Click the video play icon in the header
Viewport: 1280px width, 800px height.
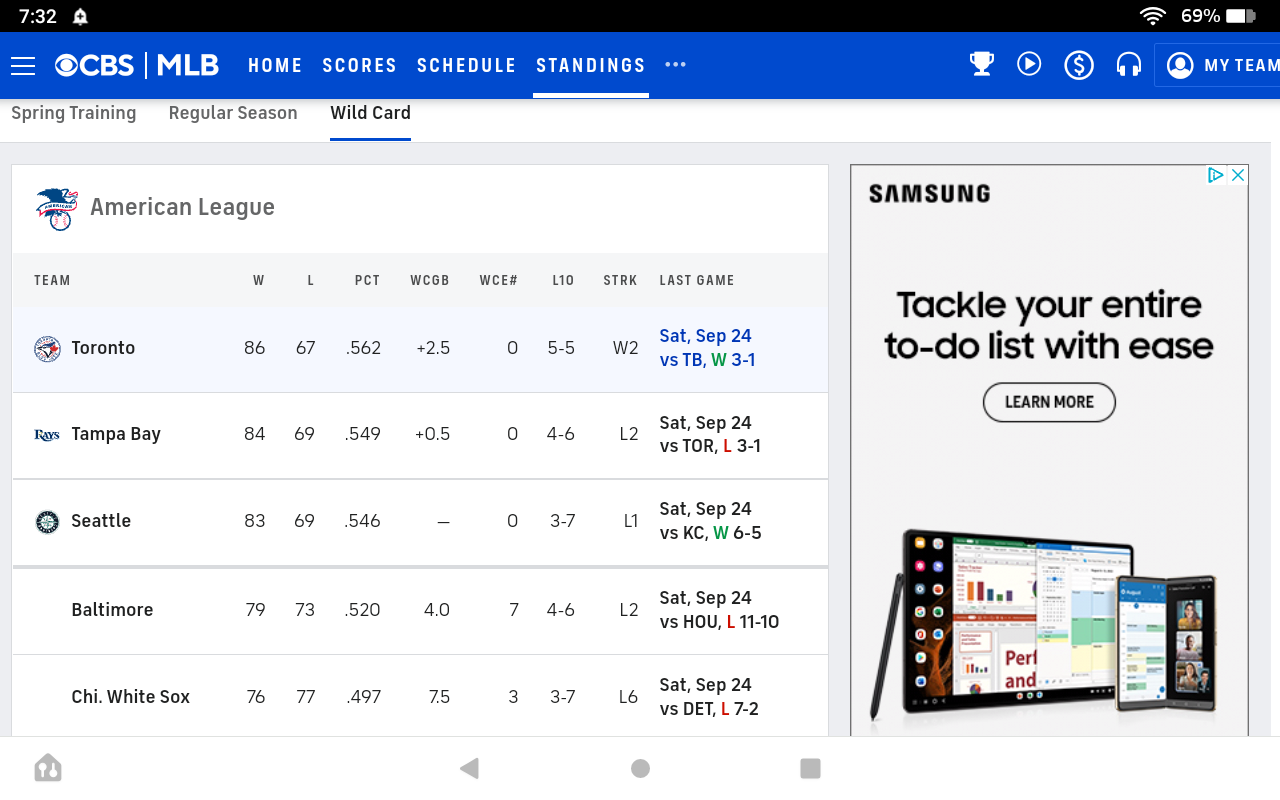point(1029,63)
